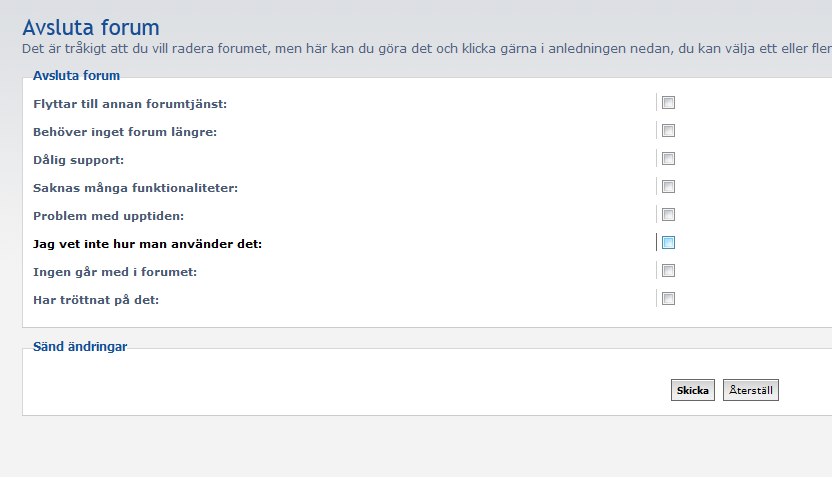Click the "Ingen går med i forumet:" label text
The width and height of the screenshot is (832, 477).
pos(115,272)
